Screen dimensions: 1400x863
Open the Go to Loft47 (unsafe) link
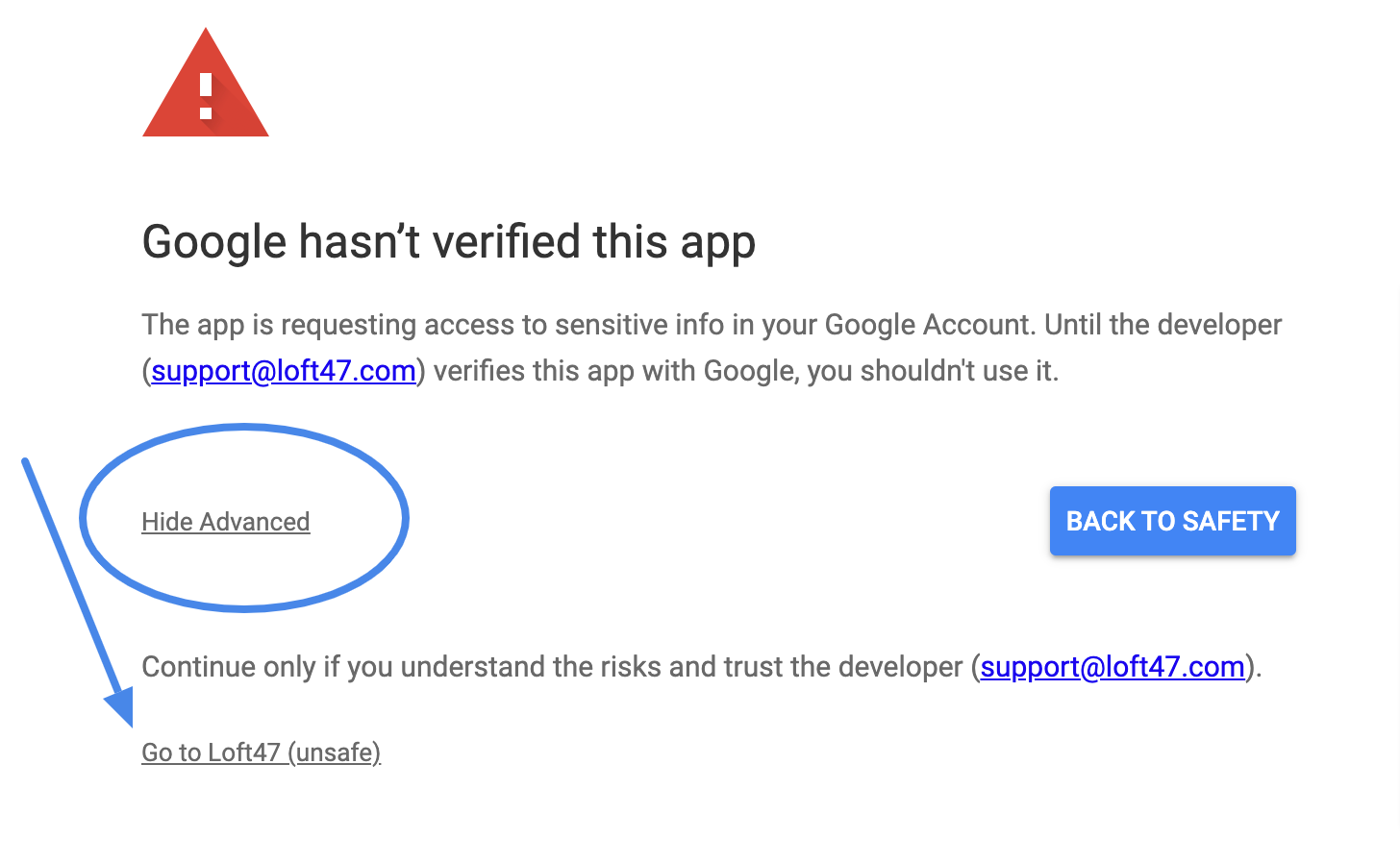262,752
